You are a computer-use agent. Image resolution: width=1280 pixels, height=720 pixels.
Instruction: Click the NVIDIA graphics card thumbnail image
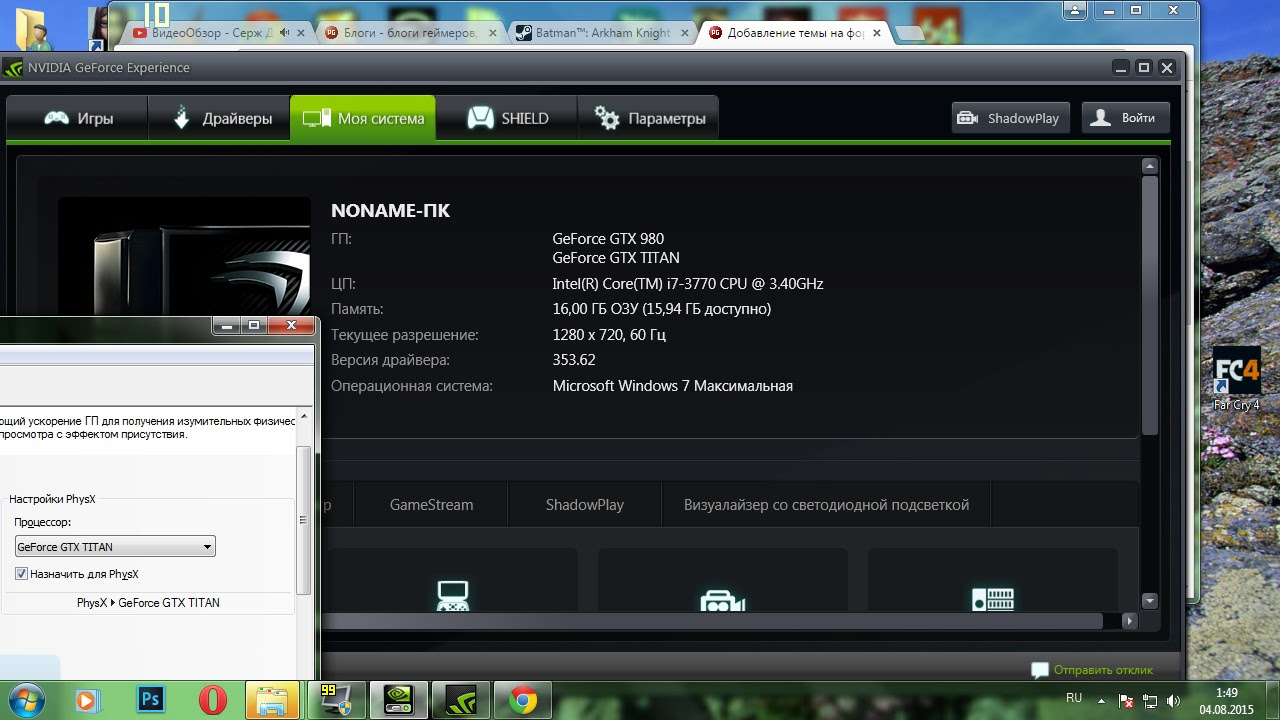point(184,256)
